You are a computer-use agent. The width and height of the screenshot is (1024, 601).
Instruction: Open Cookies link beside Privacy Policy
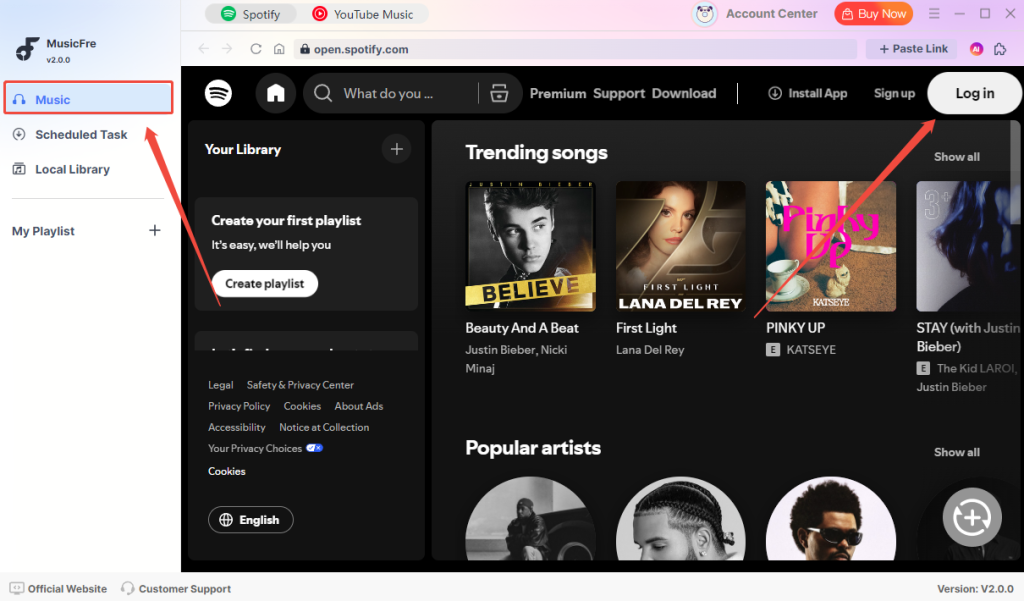point(302,406)
